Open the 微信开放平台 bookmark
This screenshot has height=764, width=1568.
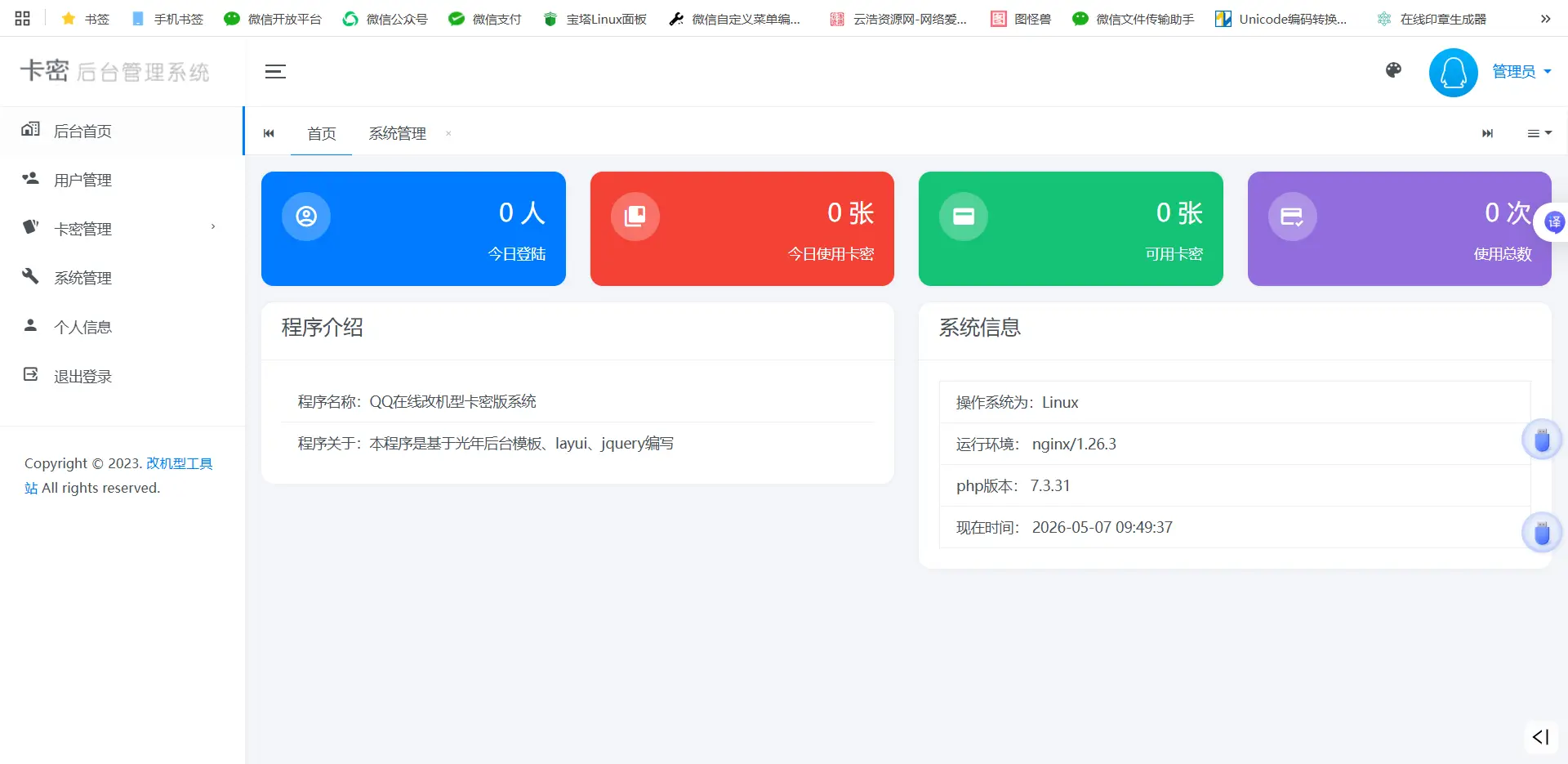(x=273, y=19)
